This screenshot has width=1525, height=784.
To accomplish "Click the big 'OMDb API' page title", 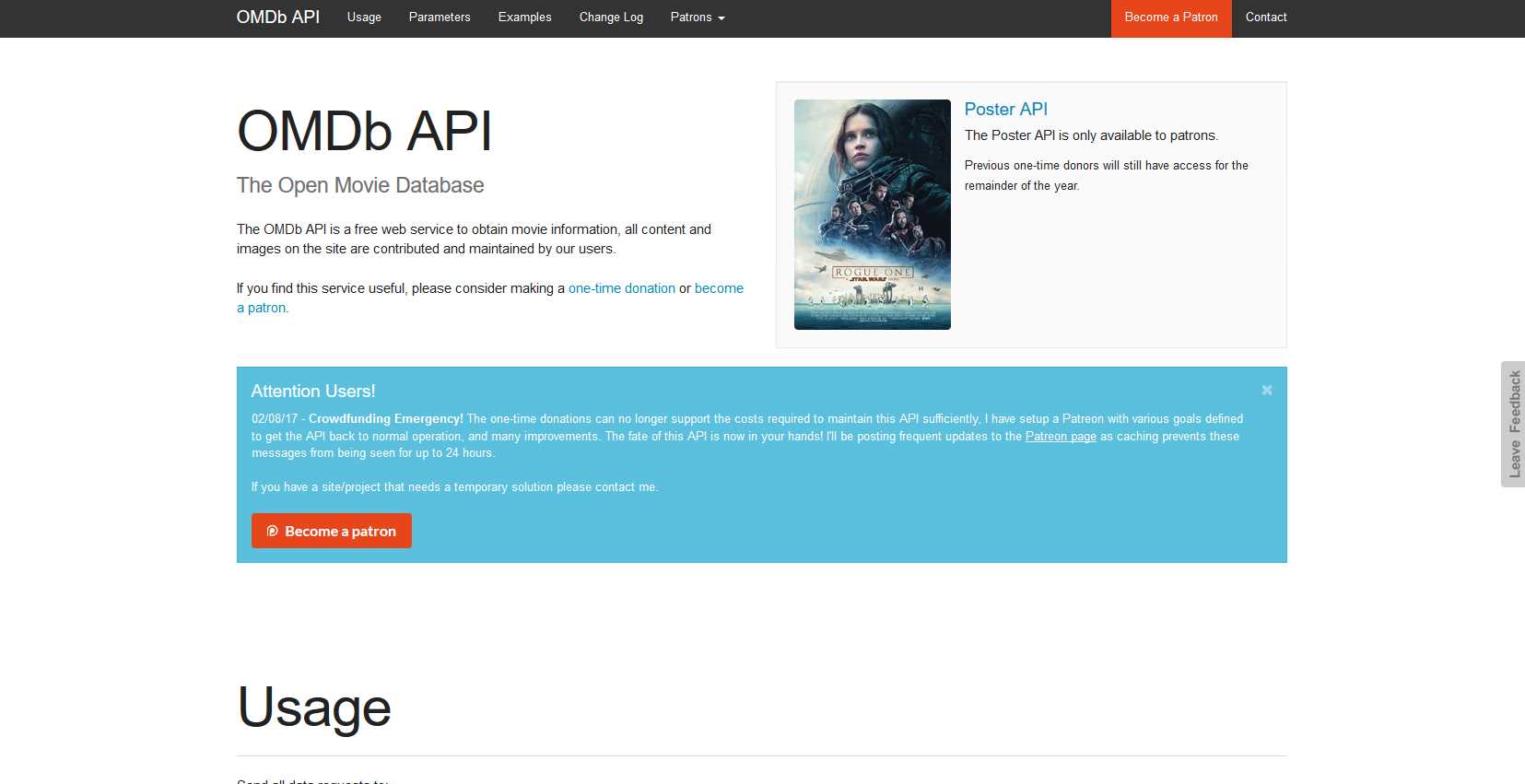I will [x=365, y=131].
